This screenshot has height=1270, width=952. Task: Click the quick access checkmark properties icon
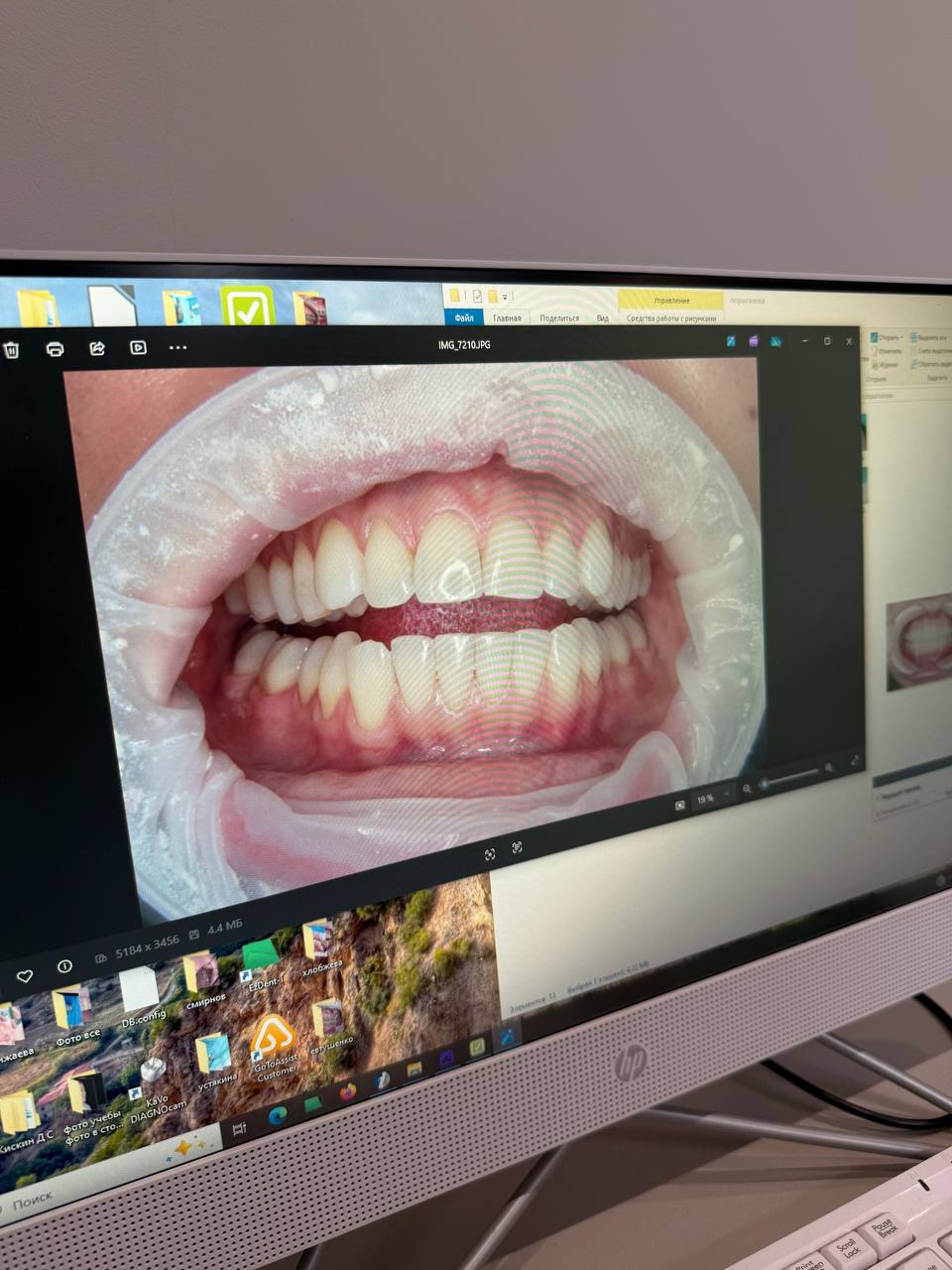tap(477, 297)
